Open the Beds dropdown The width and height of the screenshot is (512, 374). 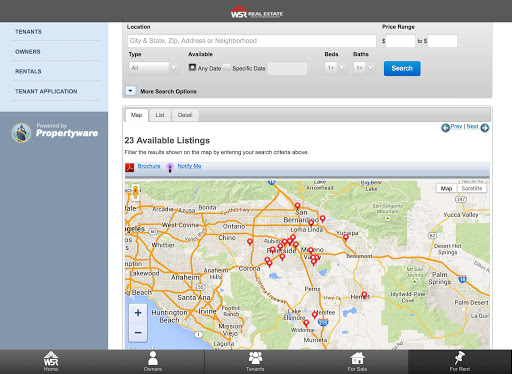(x=334, y=68)
